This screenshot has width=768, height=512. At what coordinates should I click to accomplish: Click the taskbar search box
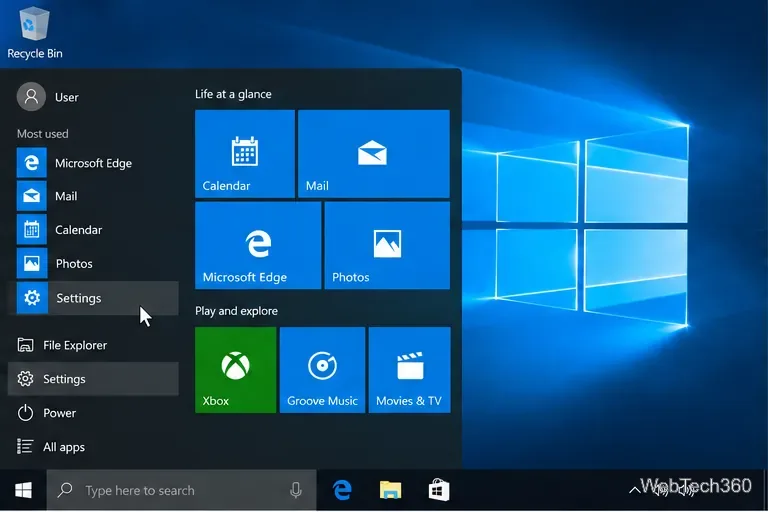[x=182, y=490]
